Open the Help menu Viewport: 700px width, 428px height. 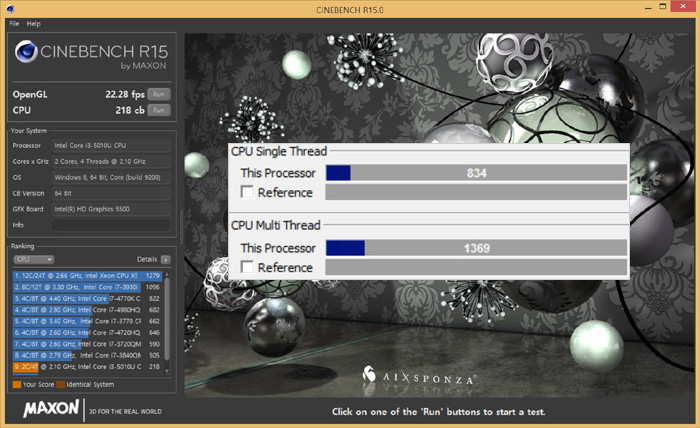point(34,22)
